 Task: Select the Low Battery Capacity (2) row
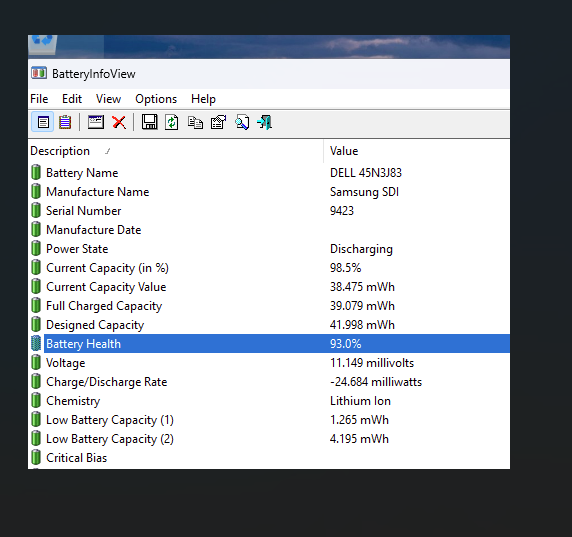269,439
